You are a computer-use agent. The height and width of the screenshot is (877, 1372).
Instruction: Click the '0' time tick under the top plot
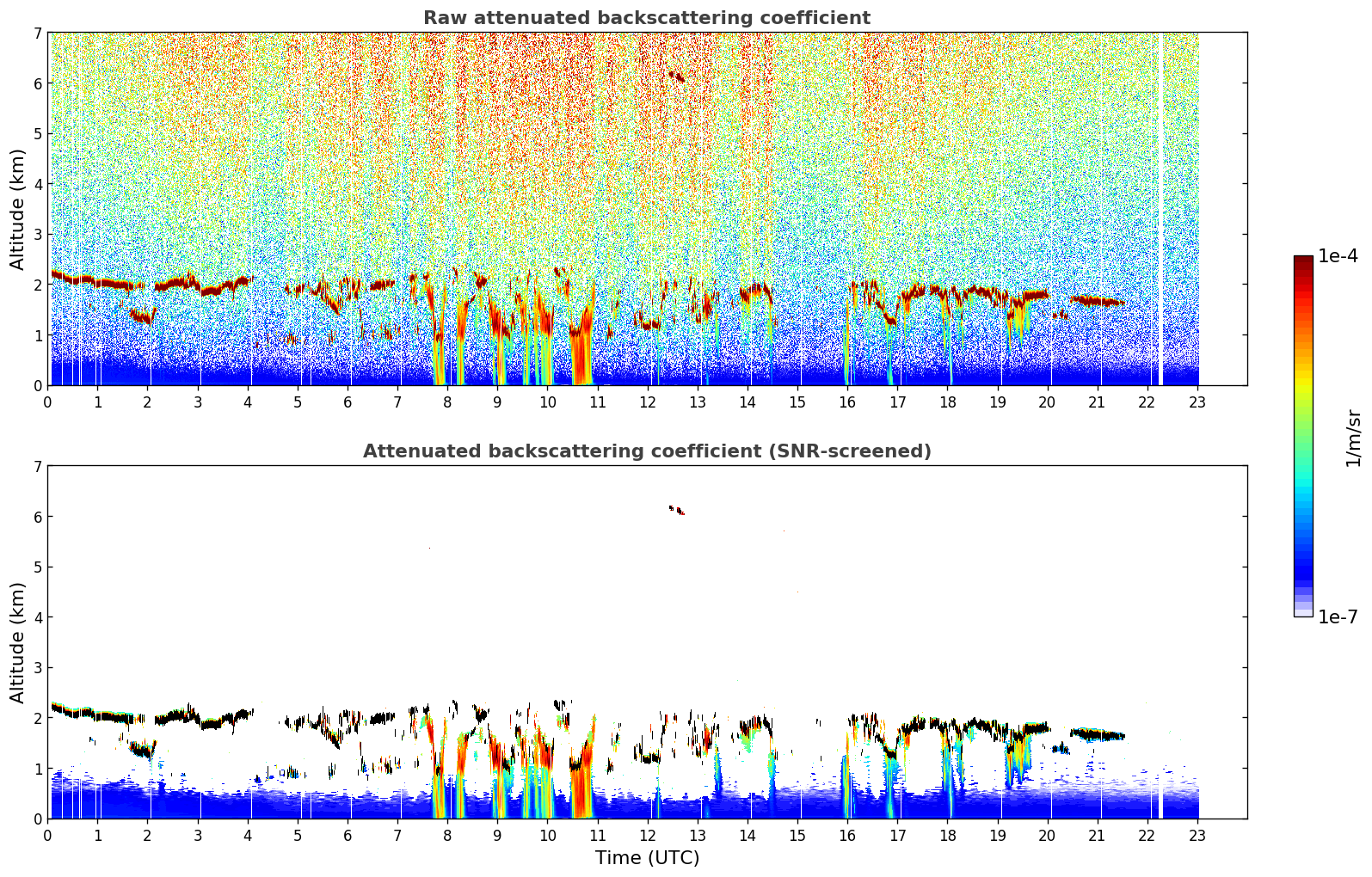click(x=48, y=402)
